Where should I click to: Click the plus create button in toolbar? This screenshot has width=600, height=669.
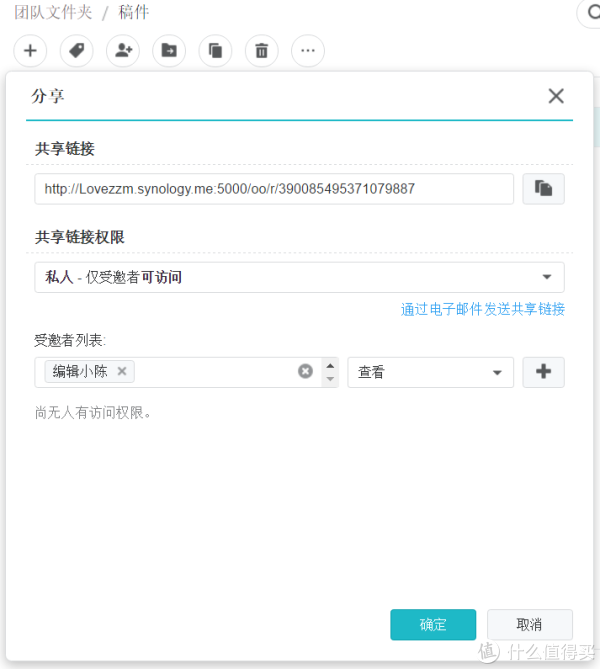pos(30,50)
